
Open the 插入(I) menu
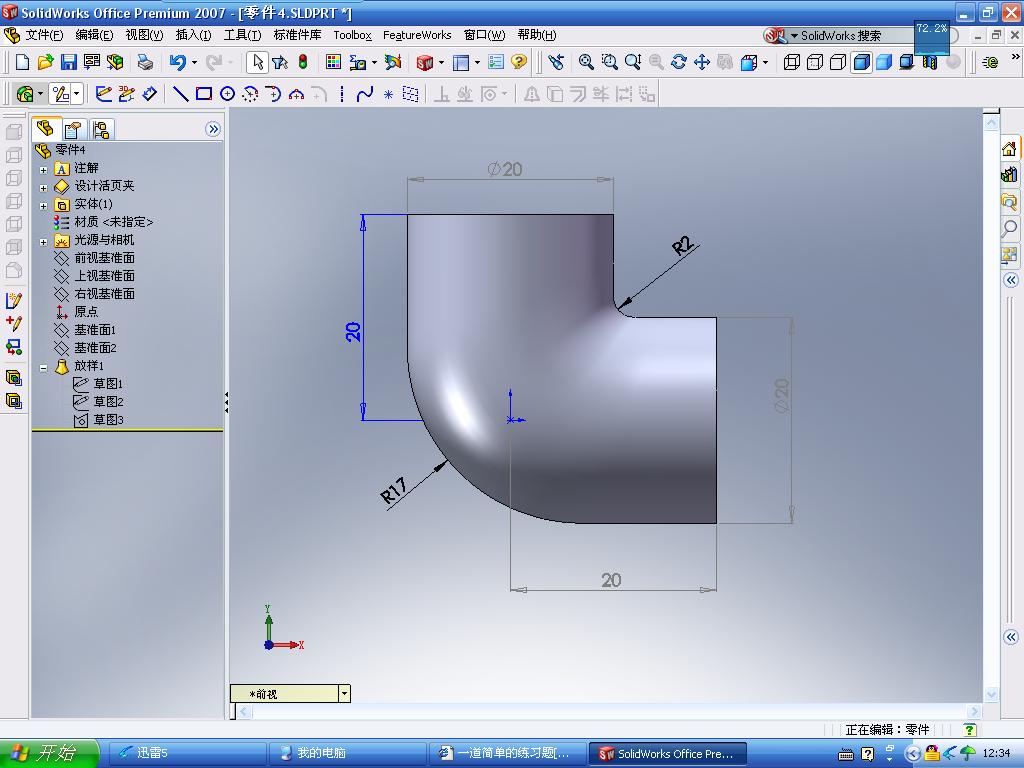pyautogui.click(x=193, y=35)
